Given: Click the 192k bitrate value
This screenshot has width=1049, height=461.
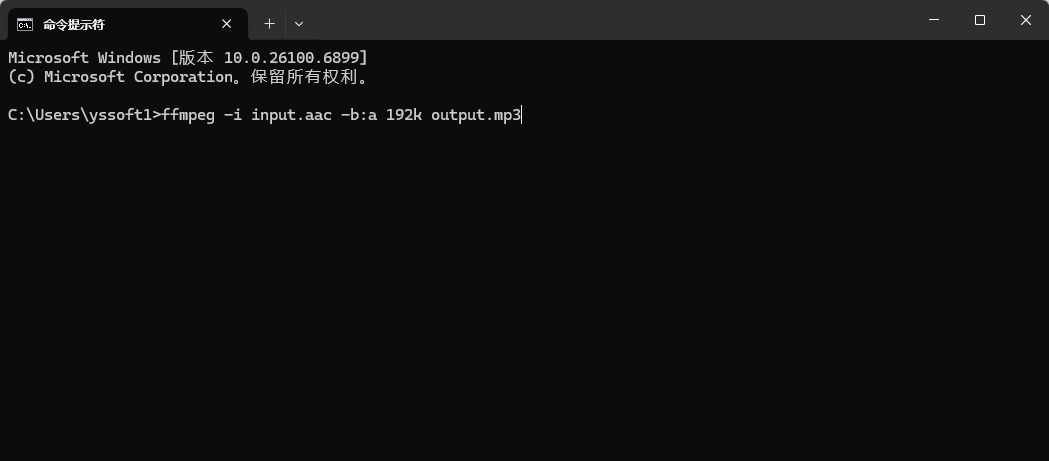Looking at the screenshot, I should (404, 115).
